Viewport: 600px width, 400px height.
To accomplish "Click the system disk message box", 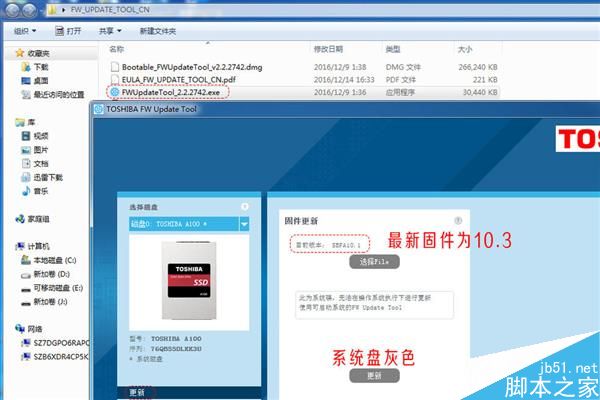I will [374, 305].
